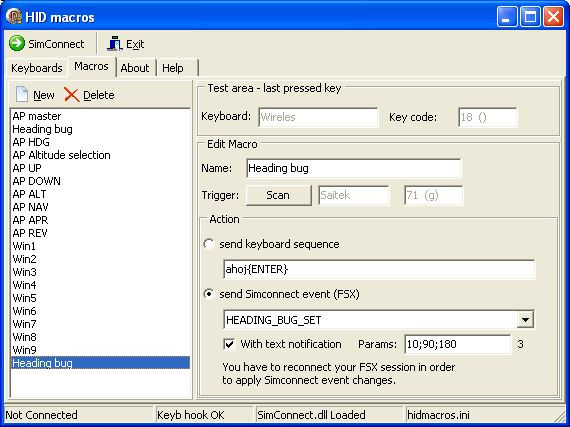Click the Params field with 10;90;180
Viewport: 570px width, 427px height.
(x=457, y=344)
